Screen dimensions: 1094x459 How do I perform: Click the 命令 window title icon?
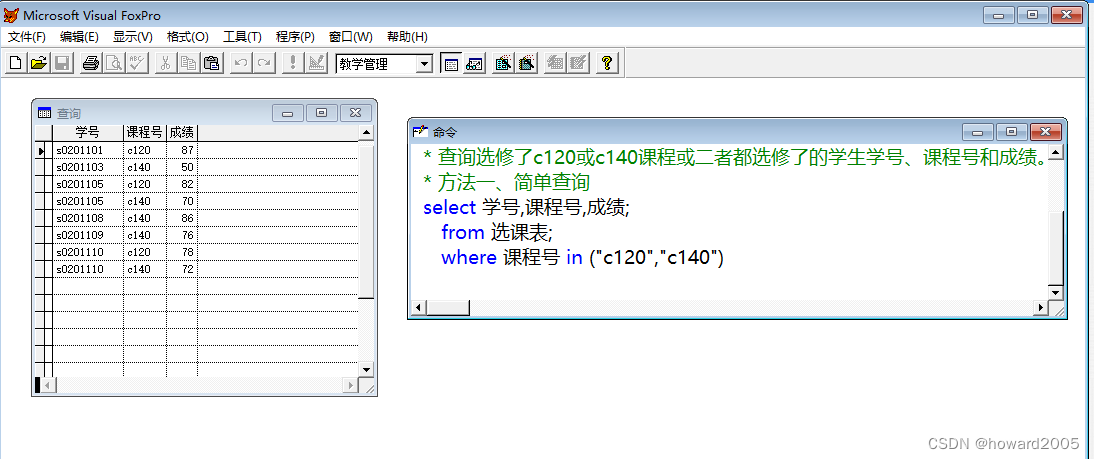[419, 131]
